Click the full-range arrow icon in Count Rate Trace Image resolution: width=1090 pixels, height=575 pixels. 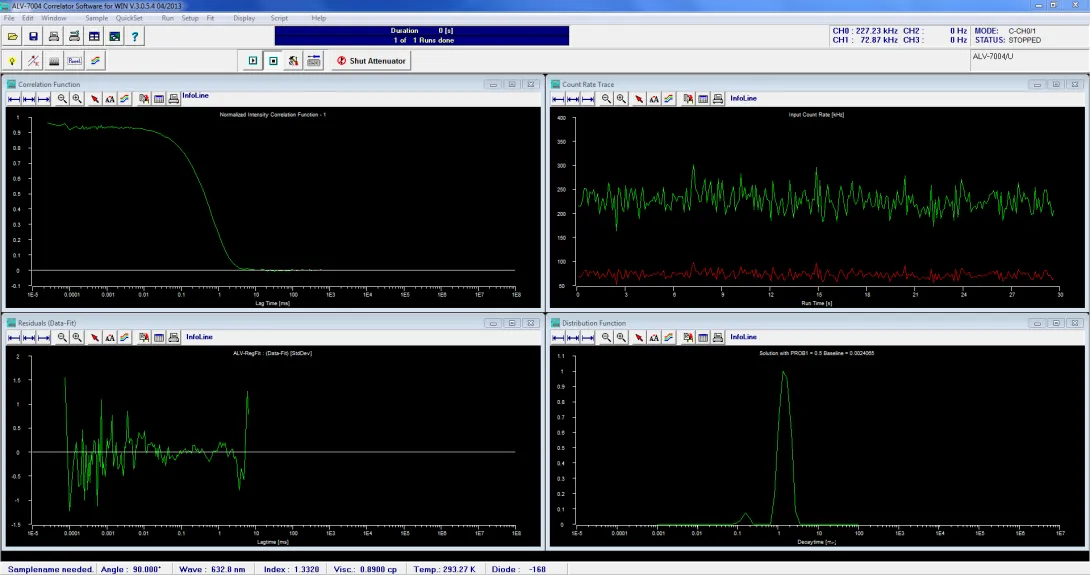(x=573, y=99)
